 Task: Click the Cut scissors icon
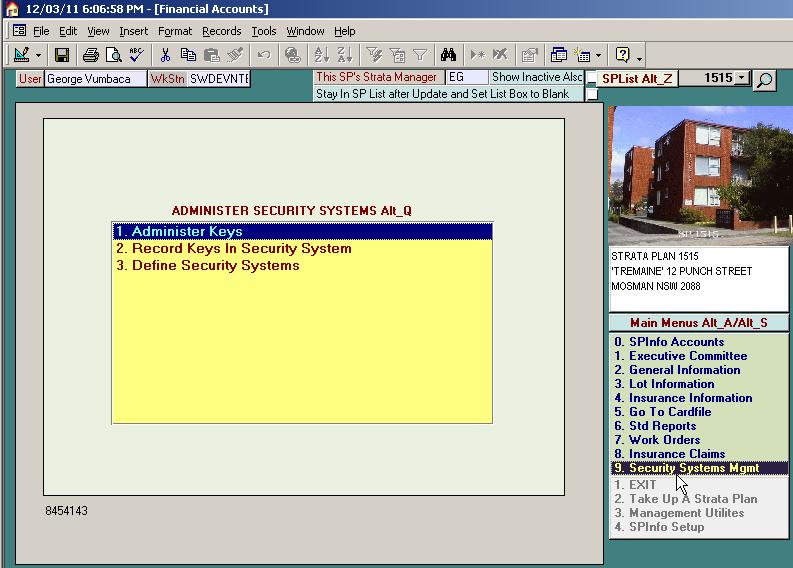coord(166,55)
